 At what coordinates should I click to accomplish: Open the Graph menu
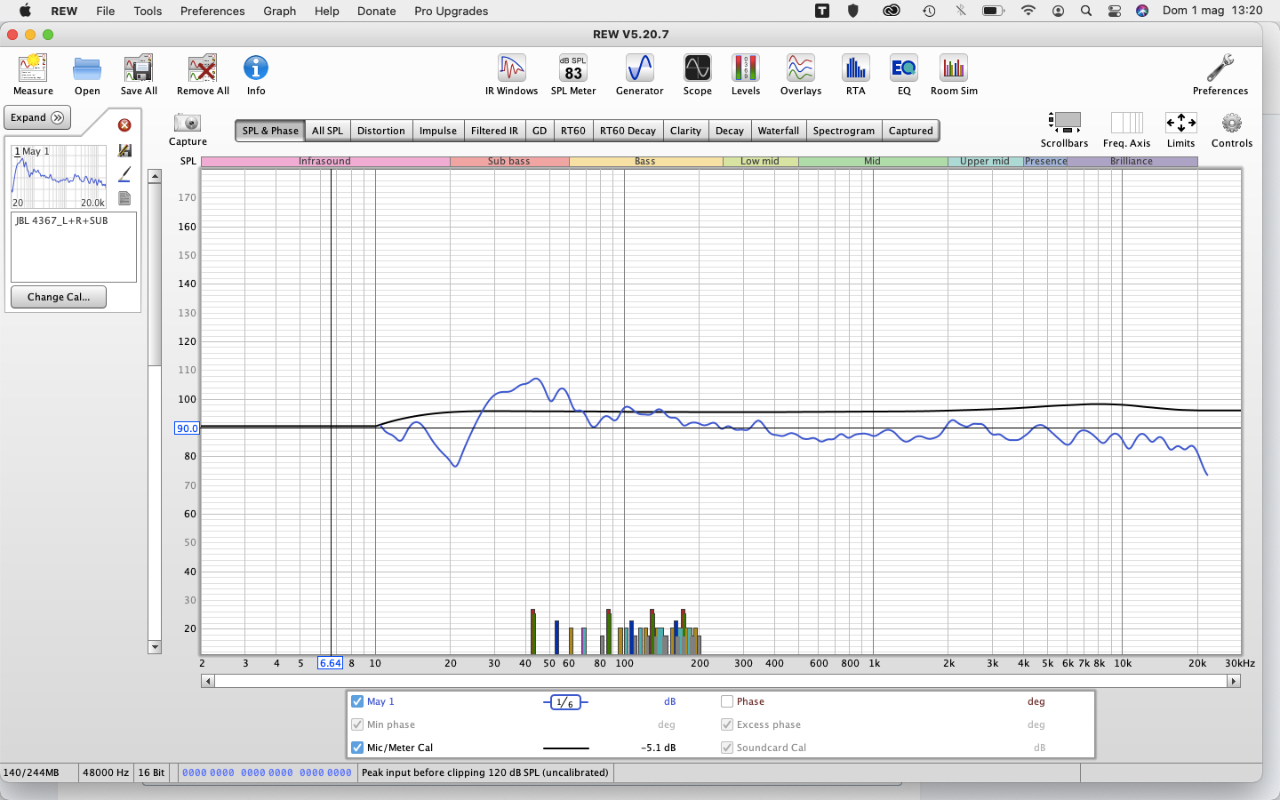[x=279, y=11]
